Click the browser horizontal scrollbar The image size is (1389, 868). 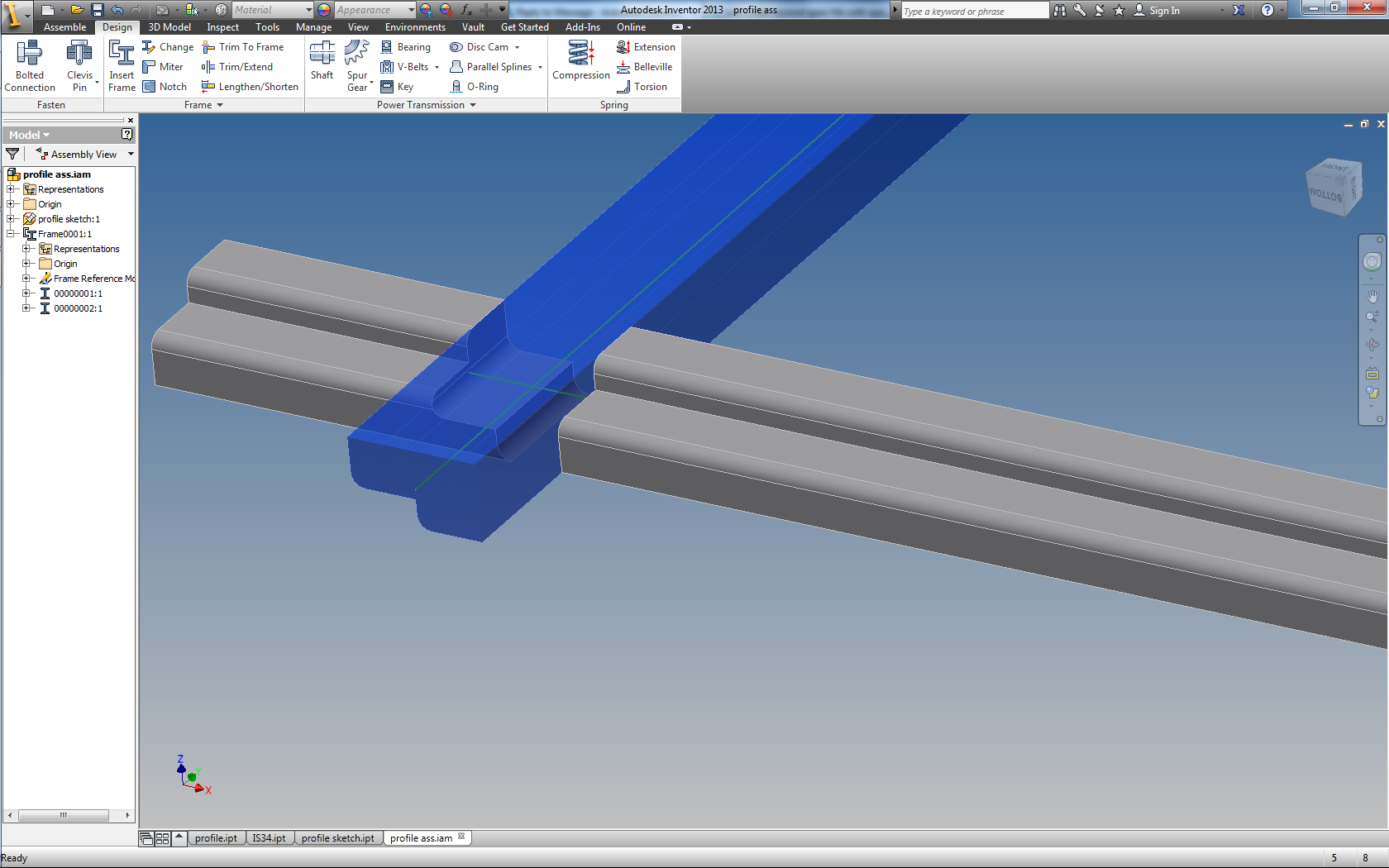click(64, 815)
